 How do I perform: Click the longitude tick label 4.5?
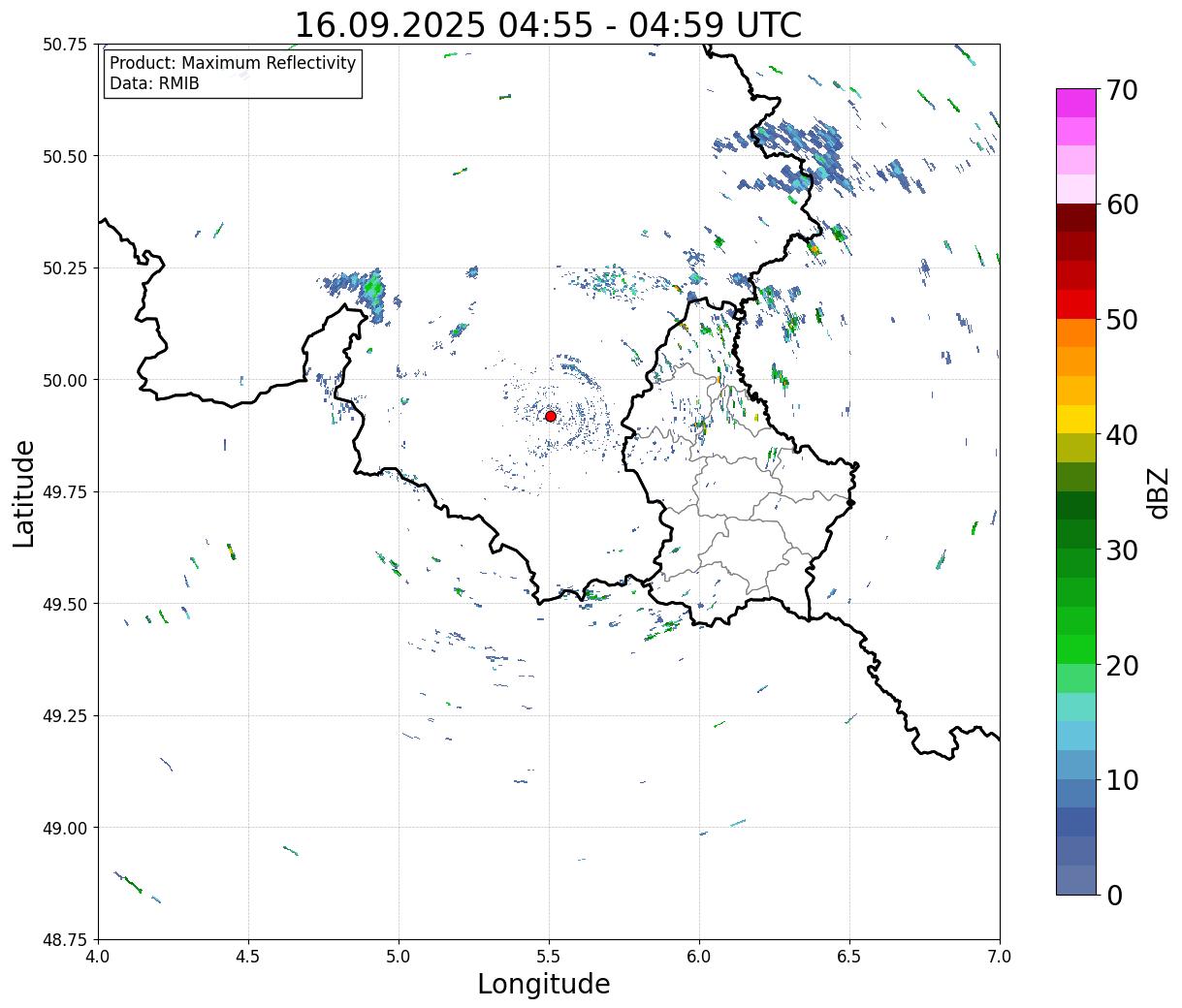pos(248,957)
